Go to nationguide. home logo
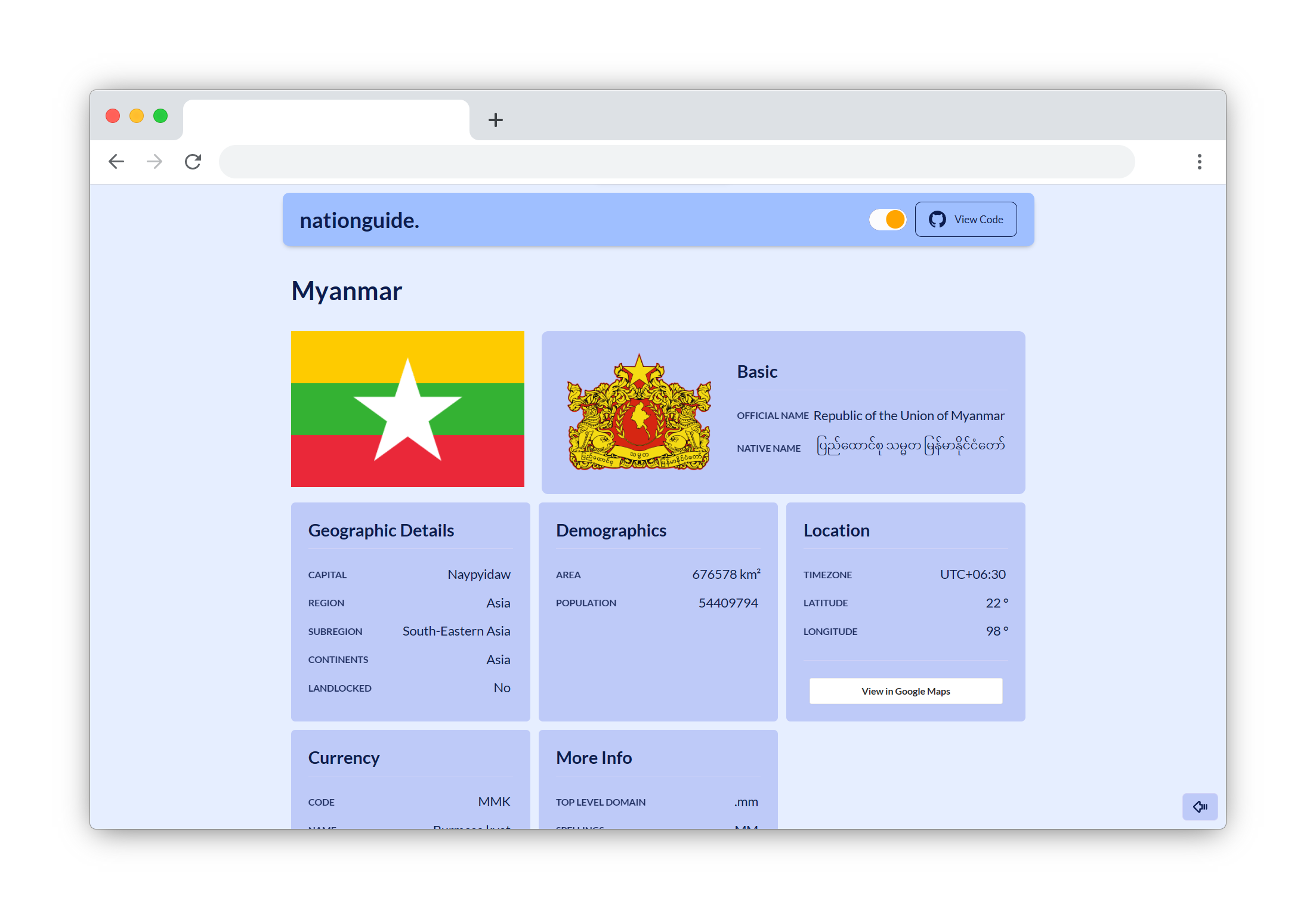 pyautogui.click(x=359, y=220)
